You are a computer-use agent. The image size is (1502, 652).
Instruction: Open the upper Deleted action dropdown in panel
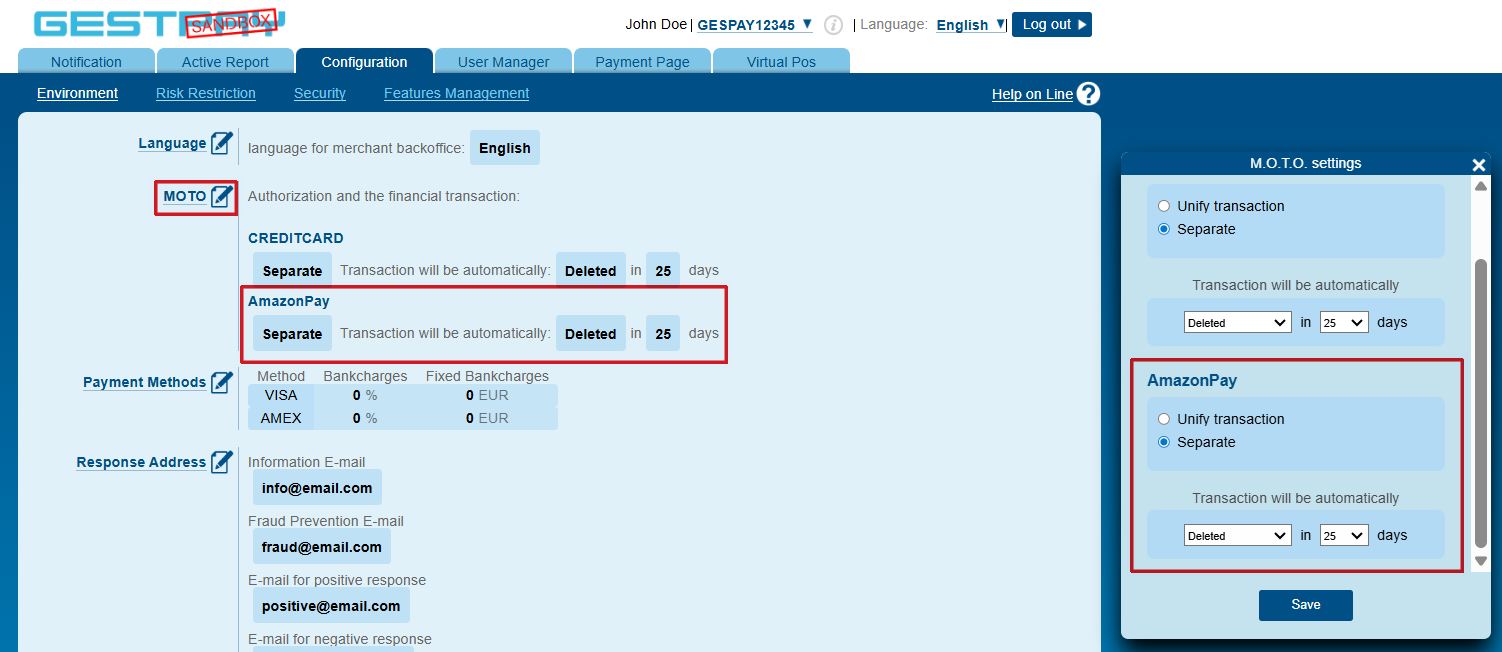[1237, 322]
